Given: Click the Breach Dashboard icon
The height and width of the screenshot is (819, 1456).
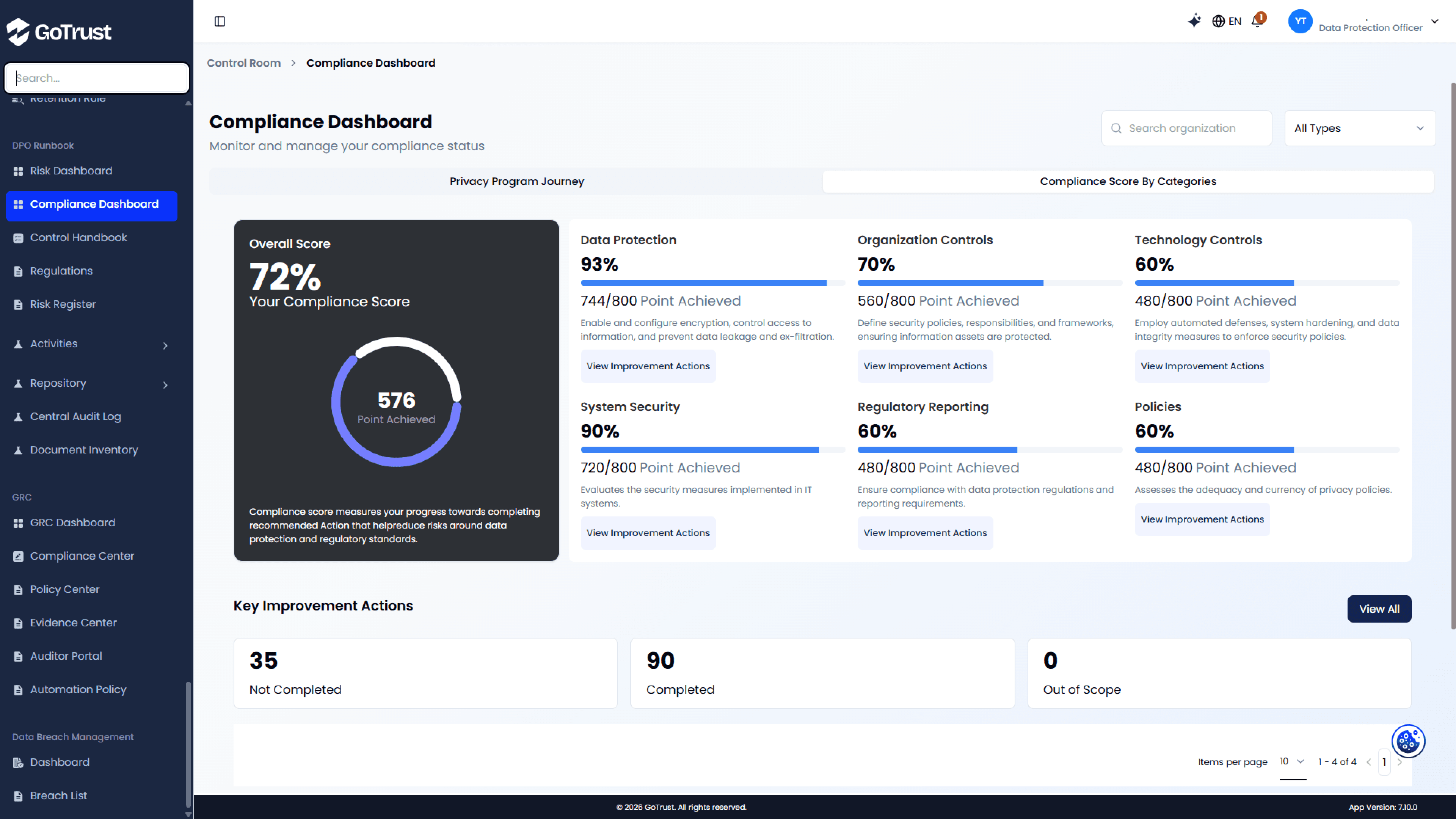Looking at the screenshot, I should click(x=18, y=763).
